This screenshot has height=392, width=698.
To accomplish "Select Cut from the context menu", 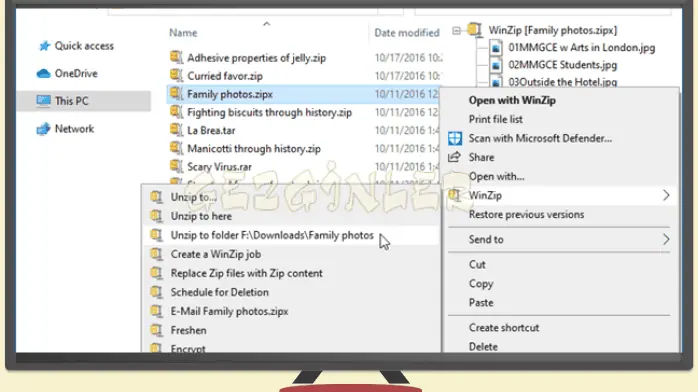I will (x=477, y=265).
